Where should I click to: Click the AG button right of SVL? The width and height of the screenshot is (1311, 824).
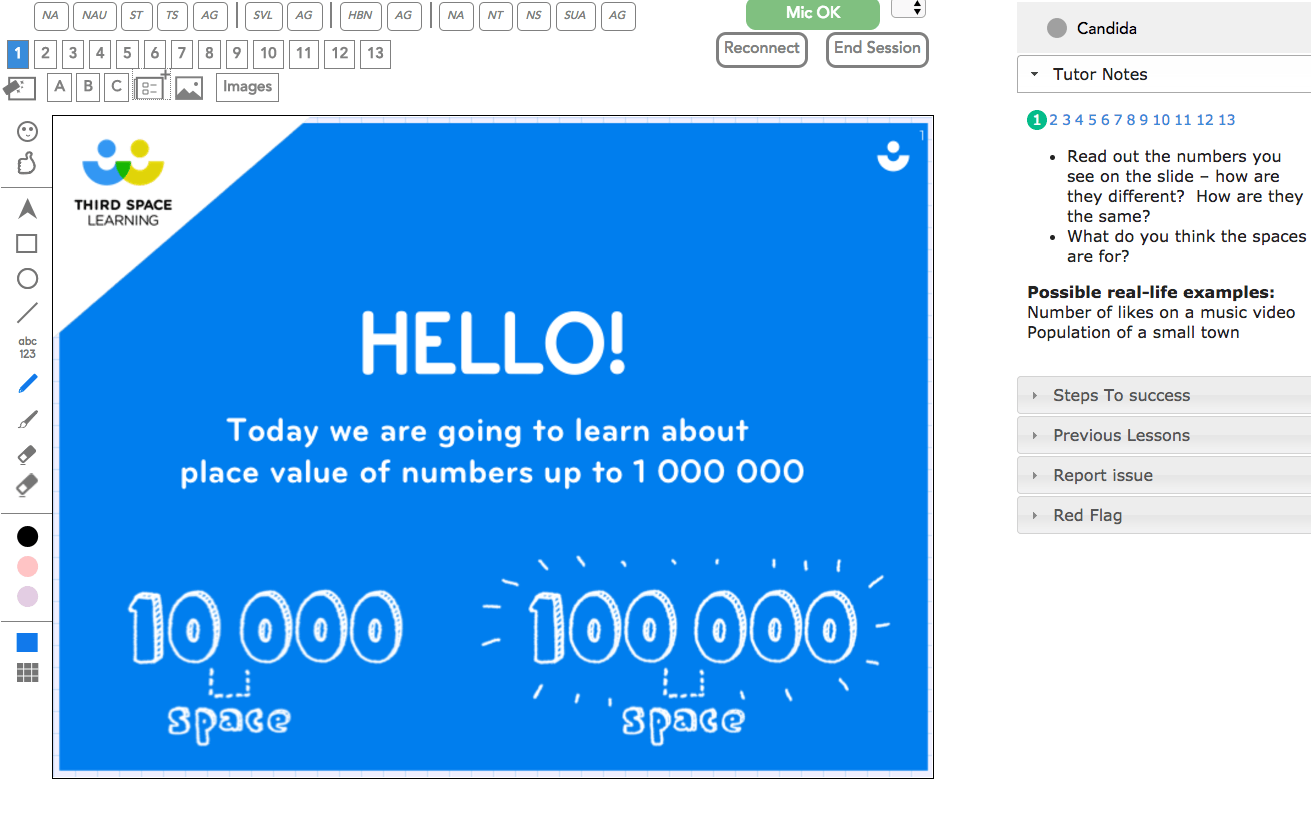304,16
